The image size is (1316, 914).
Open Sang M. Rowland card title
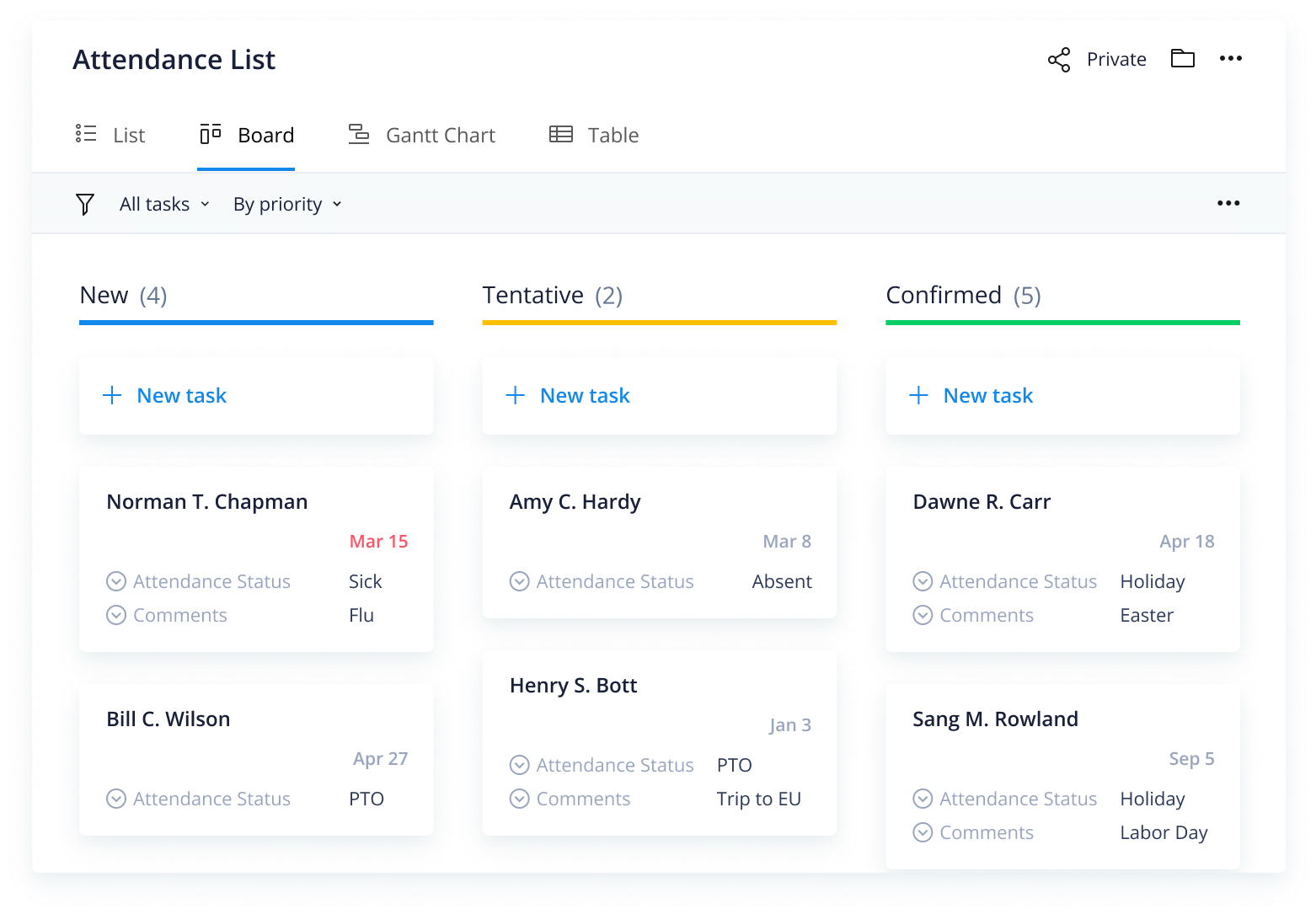coord(996,719)
